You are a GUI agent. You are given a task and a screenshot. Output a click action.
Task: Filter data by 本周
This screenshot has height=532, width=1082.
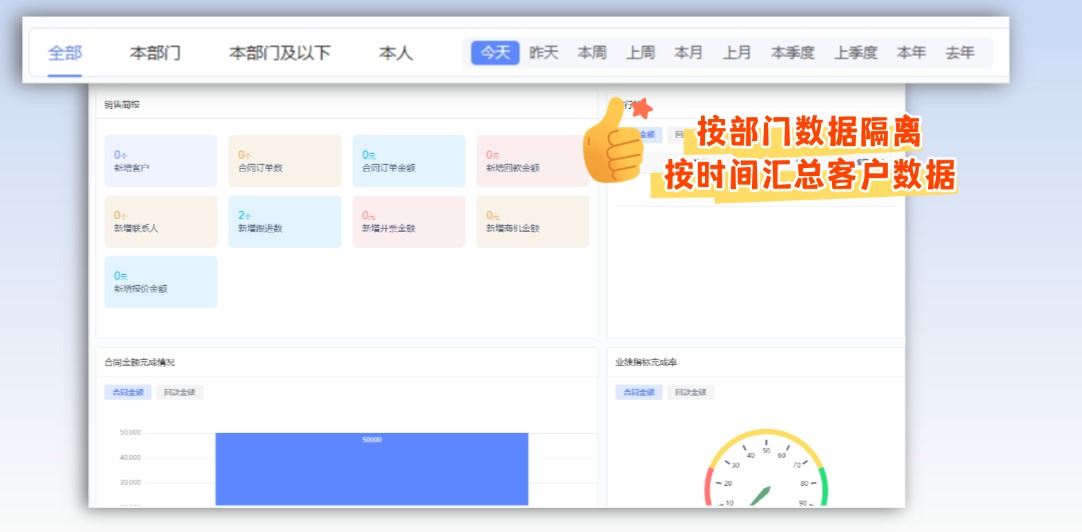tap(592, 52)
